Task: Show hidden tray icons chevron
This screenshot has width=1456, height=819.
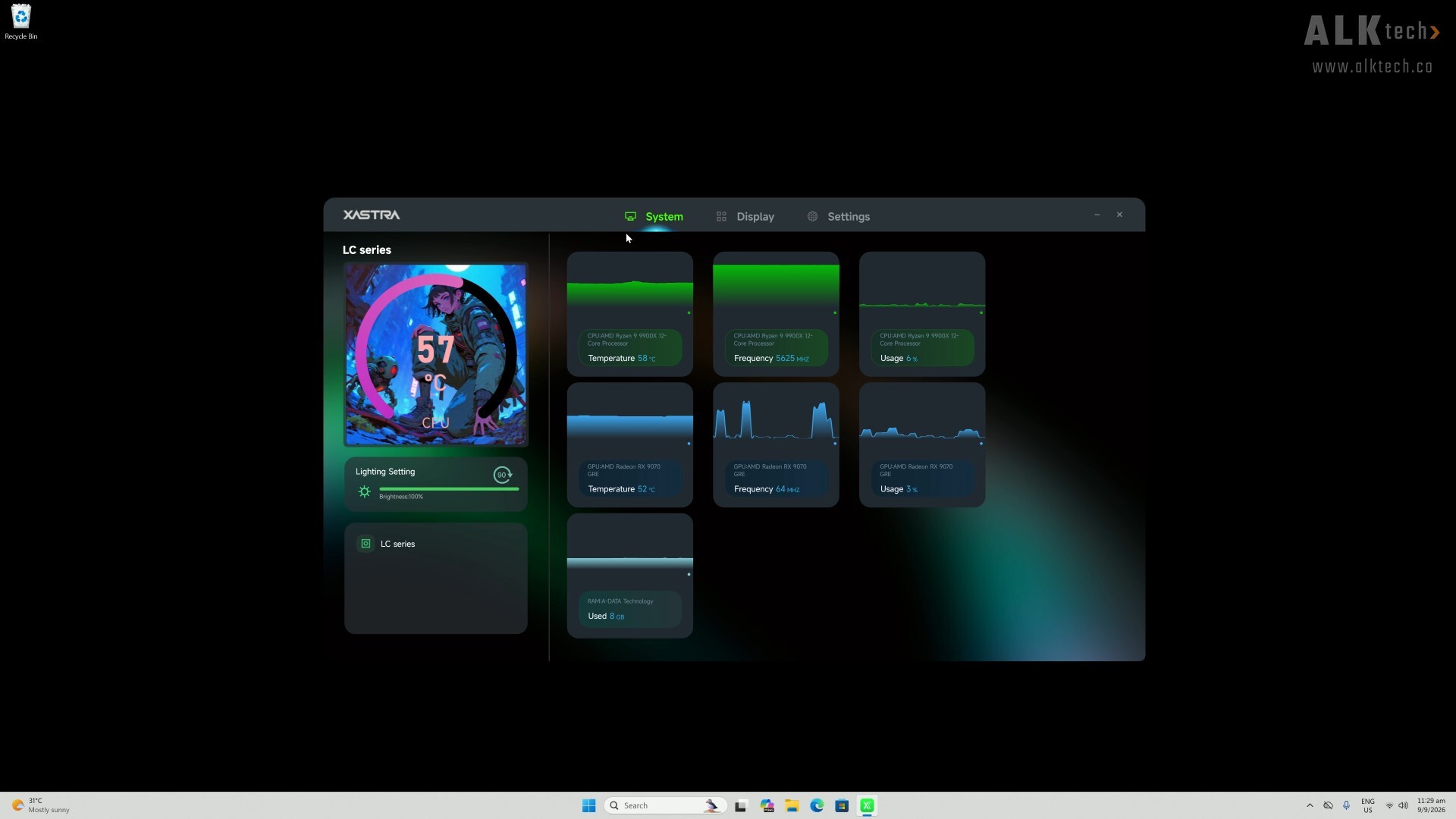Action: tap(1310, 805)
